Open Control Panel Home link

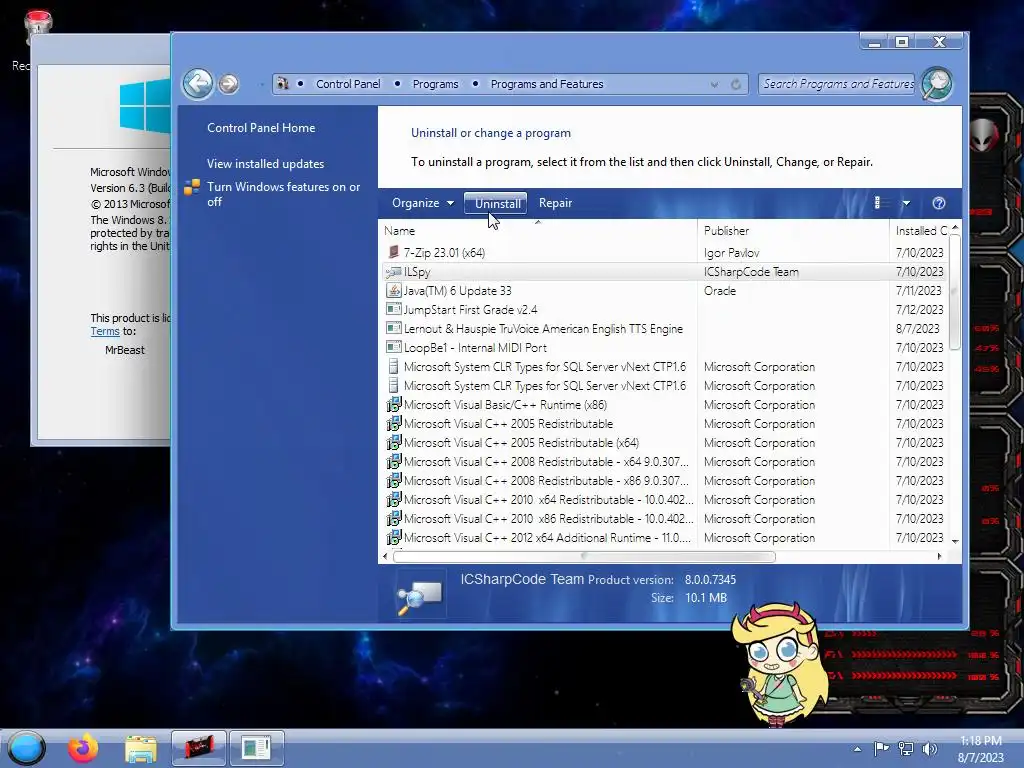coord(261,128)
